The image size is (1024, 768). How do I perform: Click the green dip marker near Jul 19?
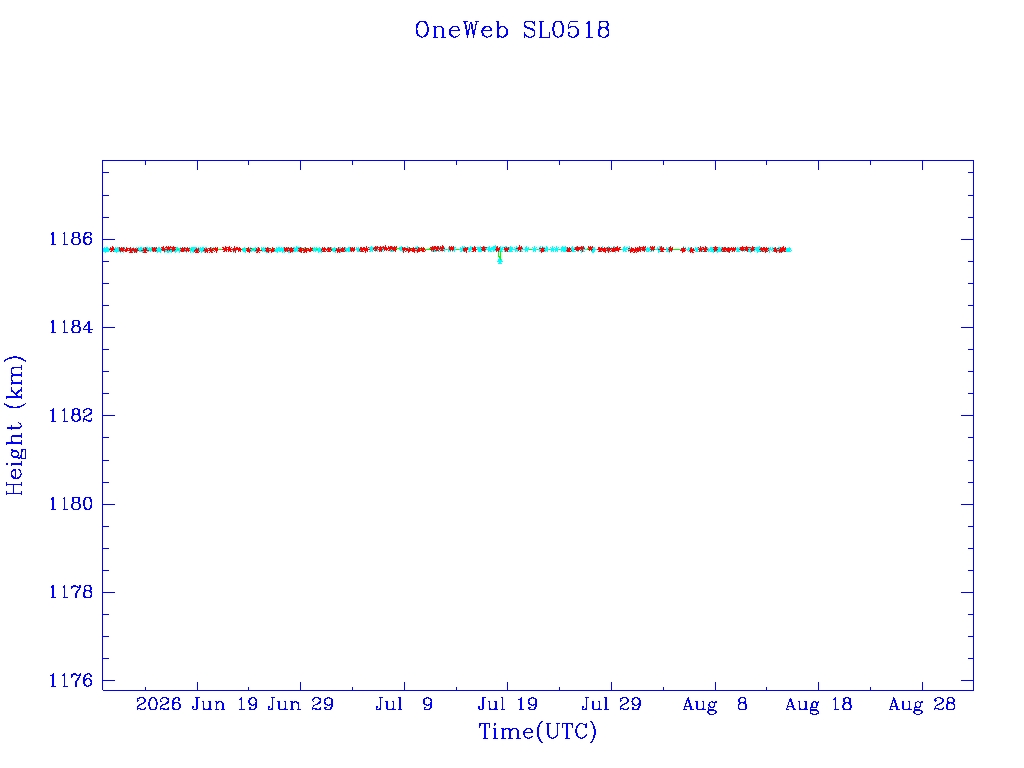coord(500,259)
